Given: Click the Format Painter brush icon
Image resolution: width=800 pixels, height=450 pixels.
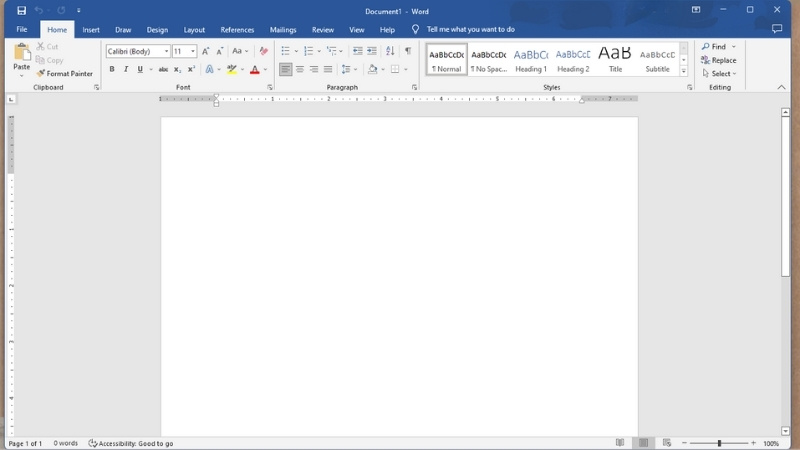Looking at the screenshot, I should [41, 73].
